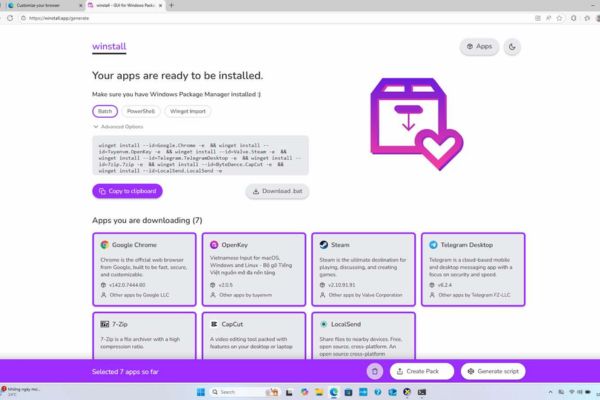Expand Advanced Options

pos(118,127)
